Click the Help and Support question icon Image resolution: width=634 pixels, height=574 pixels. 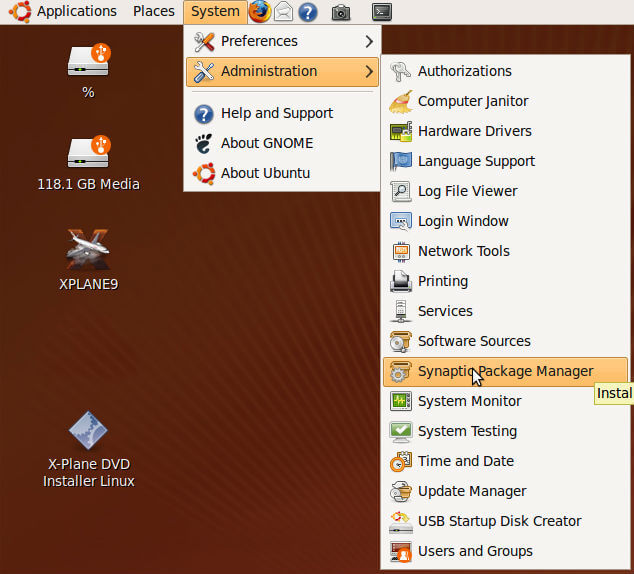pos(204,114)
